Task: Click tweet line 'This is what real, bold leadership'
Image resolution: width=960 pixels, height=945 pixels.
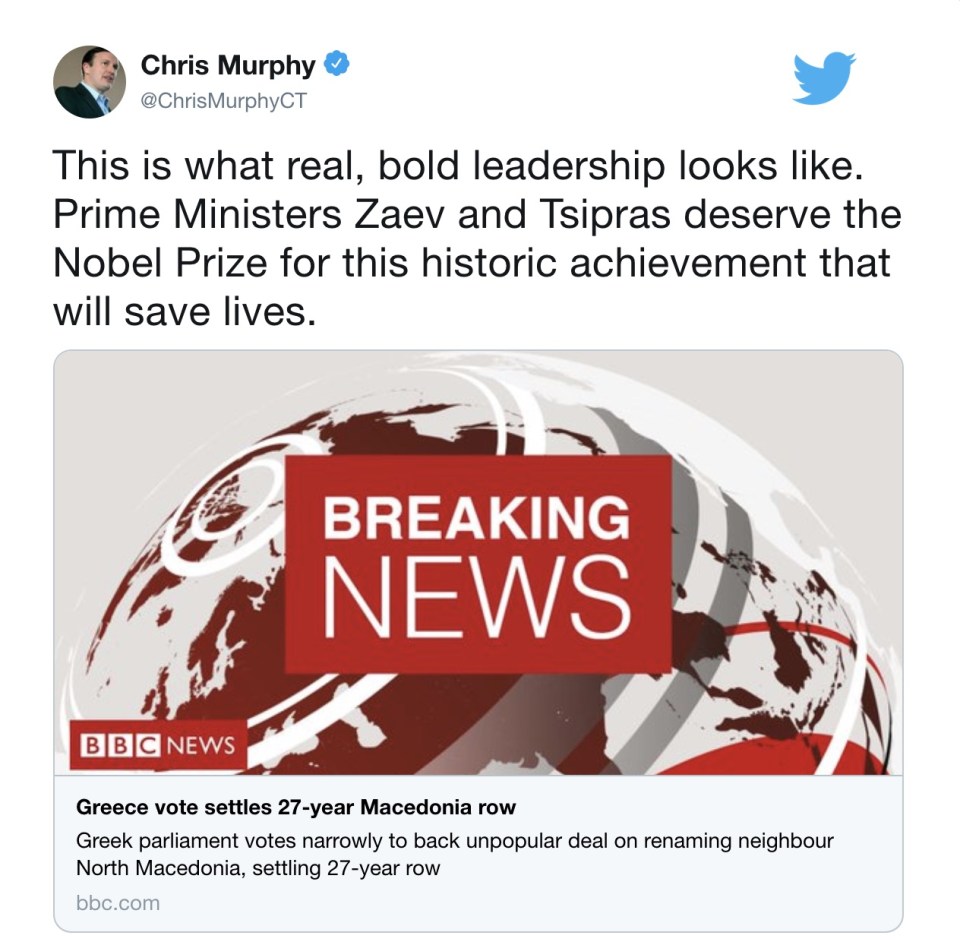Action: pyautogui.click(x=458, y=166)
